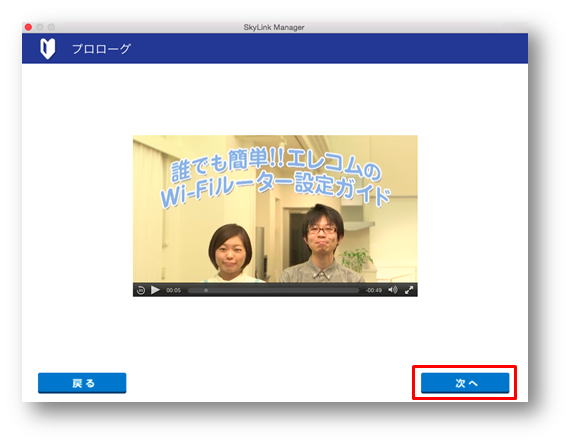The width and height of the screenshot is (570, 444).
Task: Expand the video to fullscreen
Action: click(409, 290)
